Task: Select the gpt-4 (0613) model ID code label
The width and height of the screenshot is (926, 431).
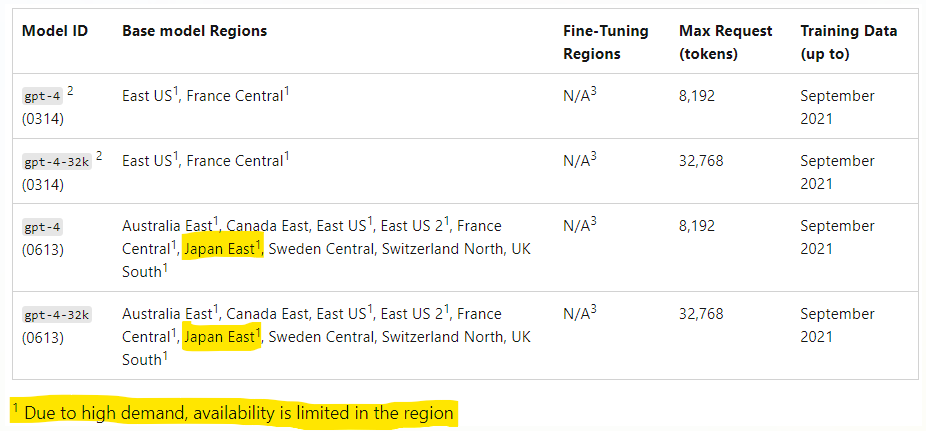Action: [x=42, y=226]
